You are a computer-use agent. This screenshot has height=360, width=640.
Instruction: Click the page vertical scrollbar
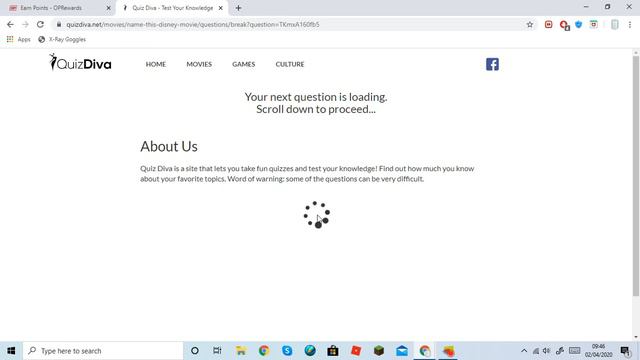point(636,176)
